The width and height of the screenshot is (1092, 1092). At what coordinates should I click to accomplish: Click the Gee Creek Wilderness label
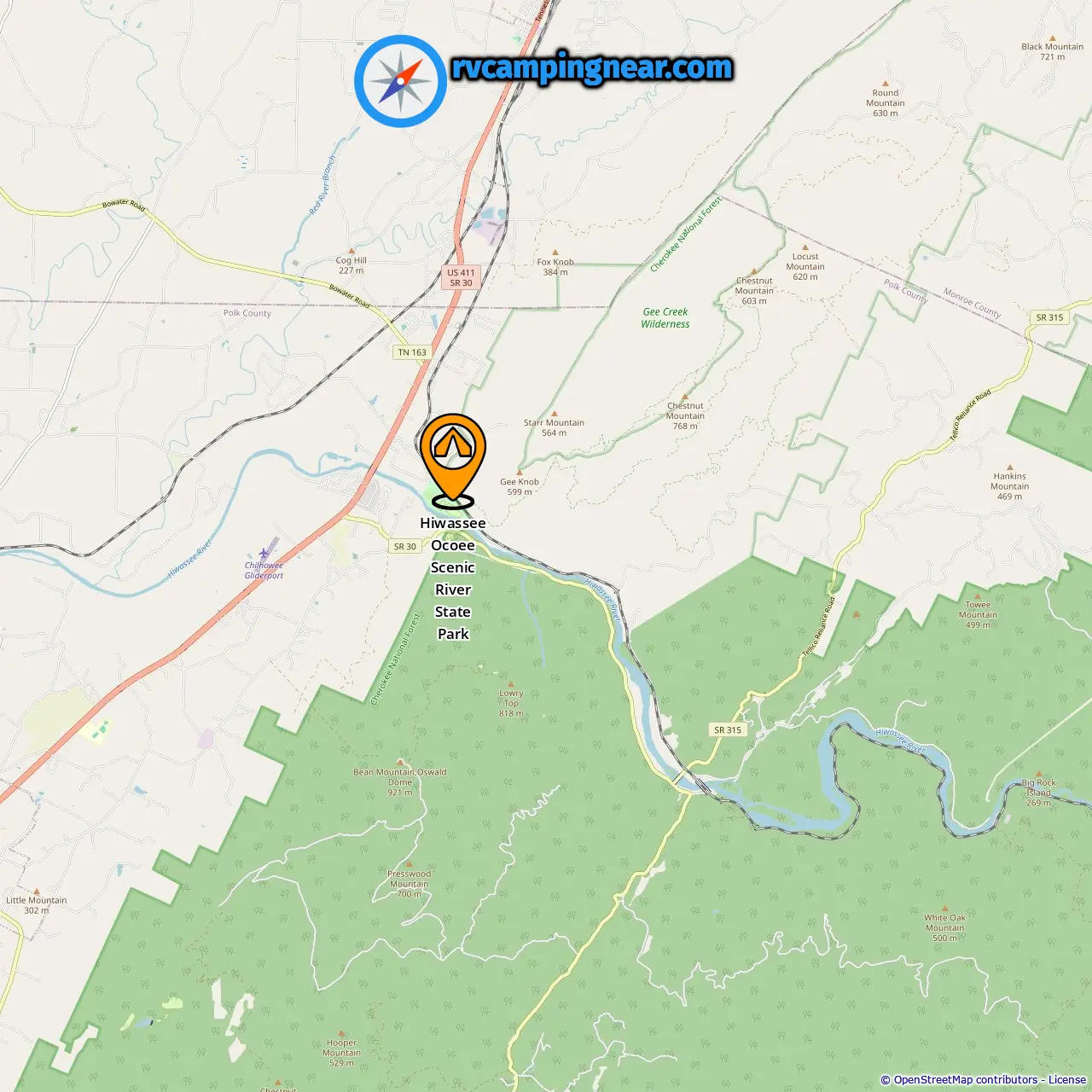coord(665,318)
